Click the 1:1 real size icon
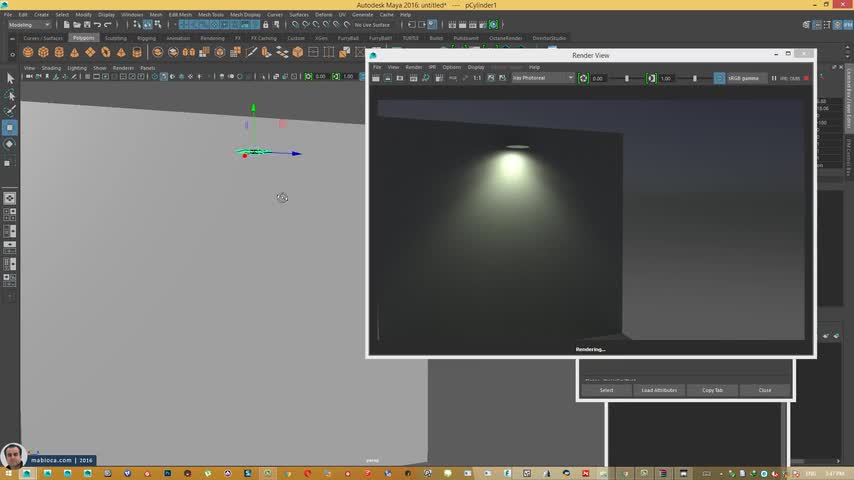854x480 pixels. (x=477, y=78)
